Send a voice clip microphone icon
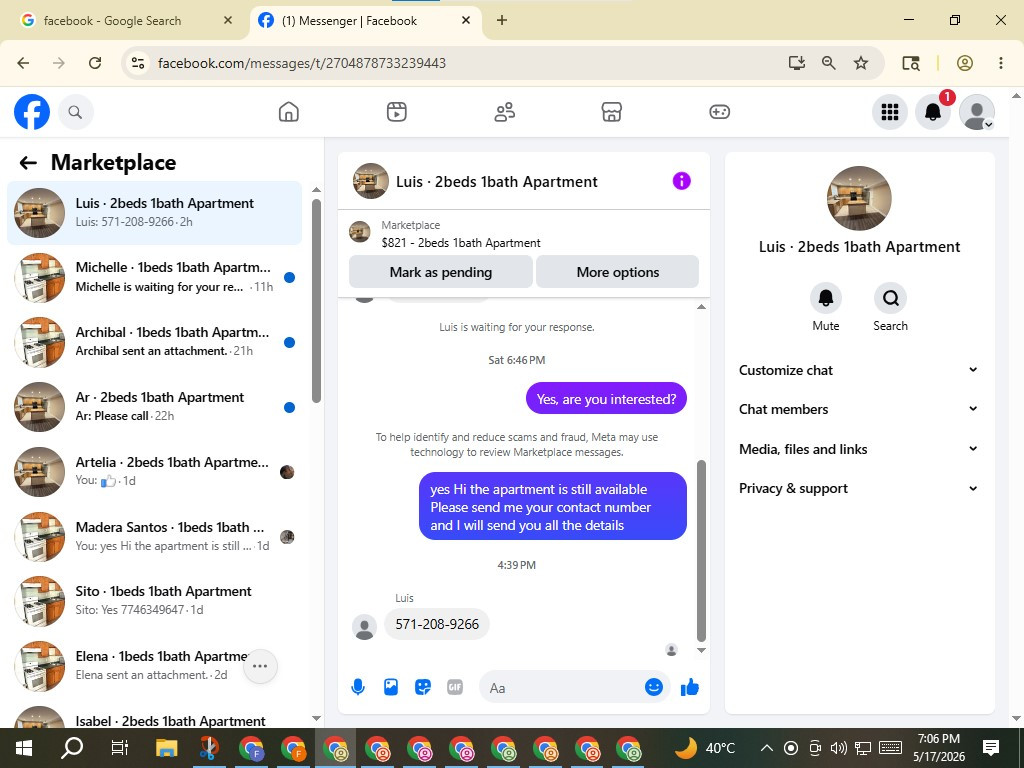This screenshot has width=1024, height=768. click(x=358, y=687)
